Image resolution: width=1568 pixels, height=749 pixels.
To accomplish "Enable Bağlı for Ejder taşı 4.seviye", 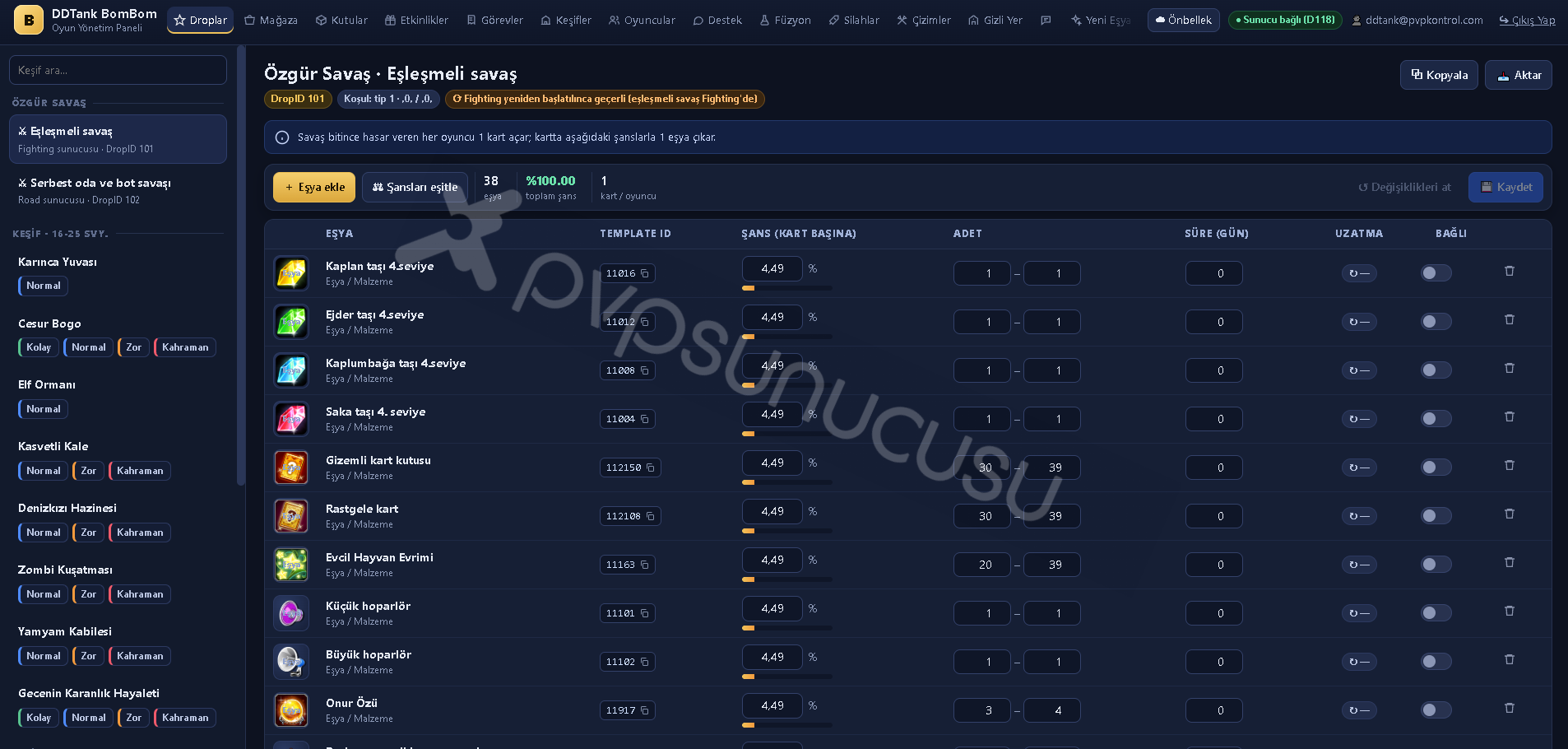I will pyautogui.click(x=1436, y=322).
